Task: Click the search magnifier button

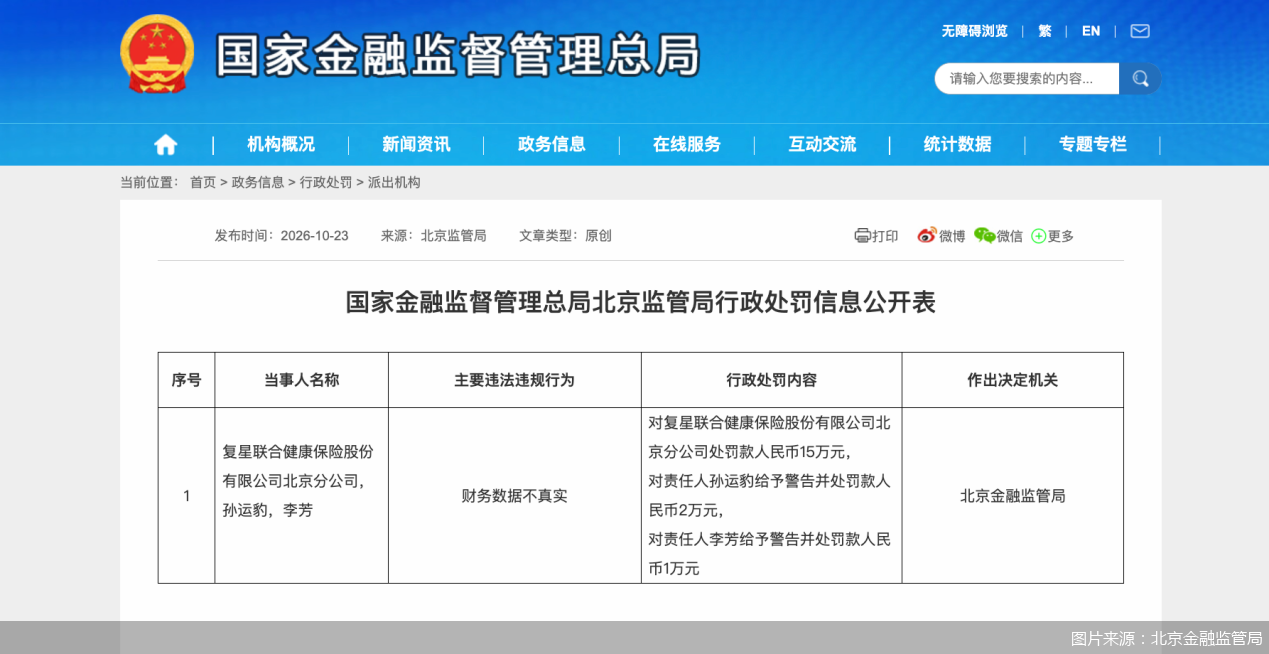Action: pos(1140,78)
